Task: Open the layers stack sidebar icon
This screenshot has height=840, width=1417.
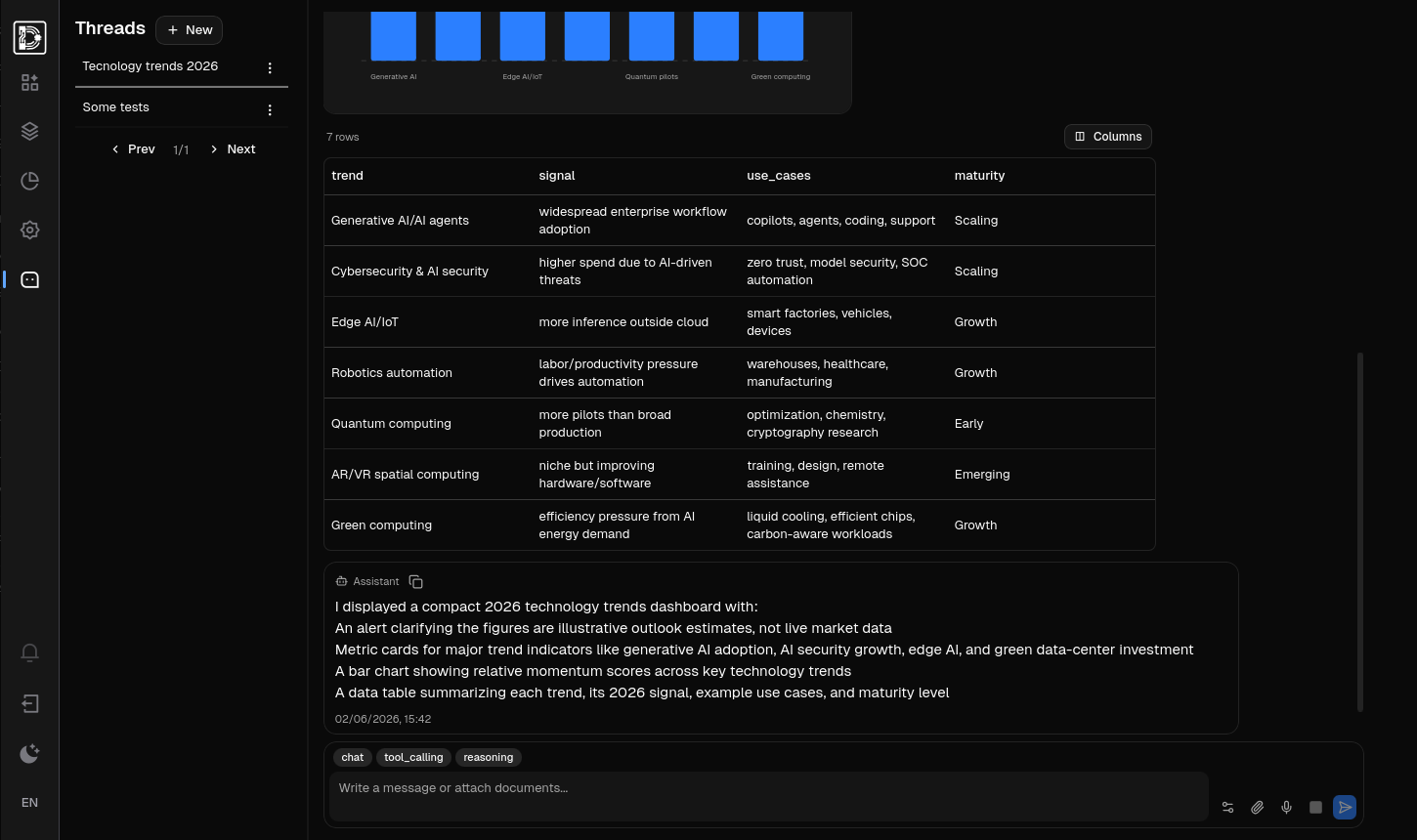Action: [x=29, y=131]
